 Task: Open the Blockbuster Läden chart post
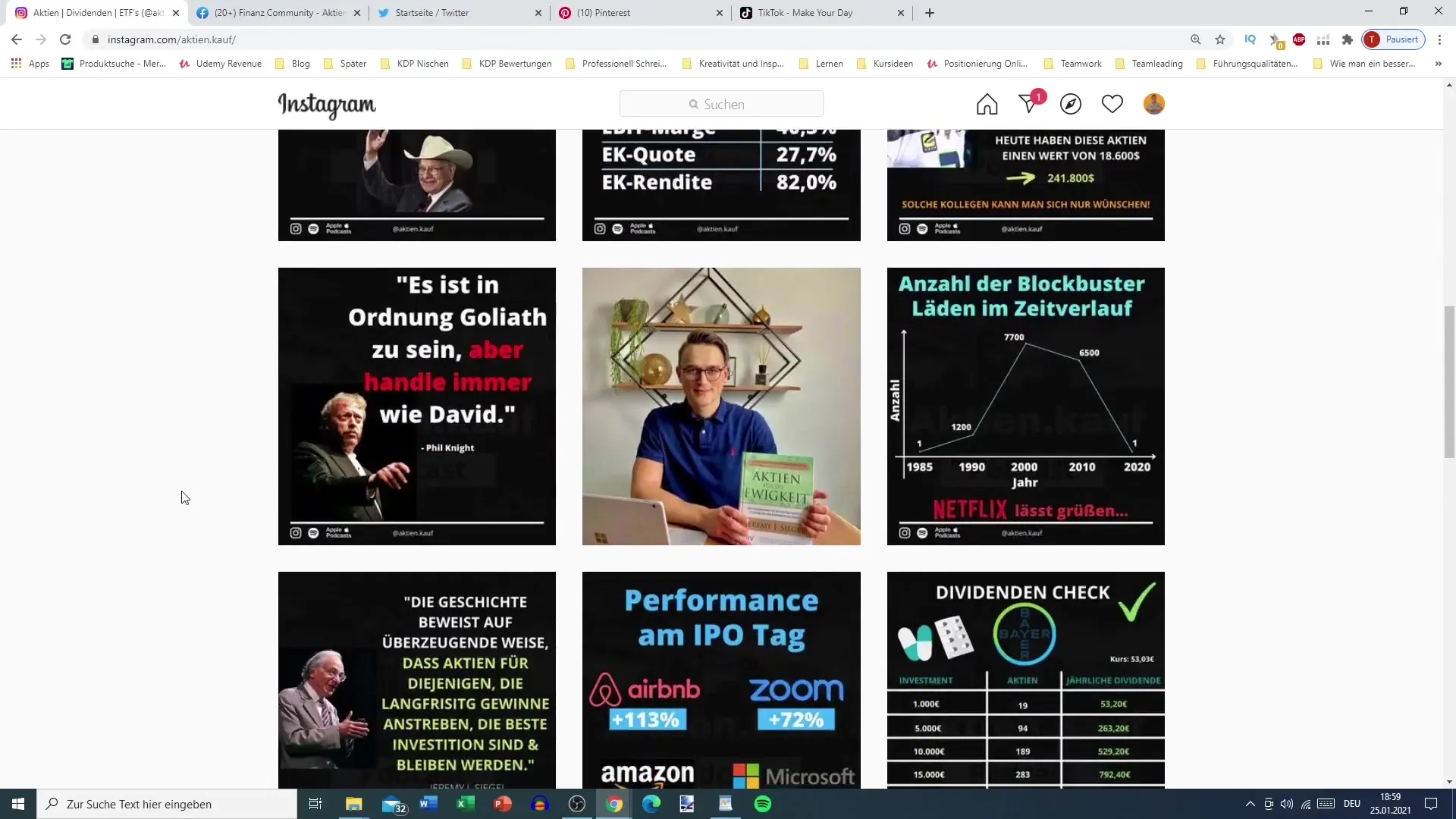click(x=1026, y=406)
